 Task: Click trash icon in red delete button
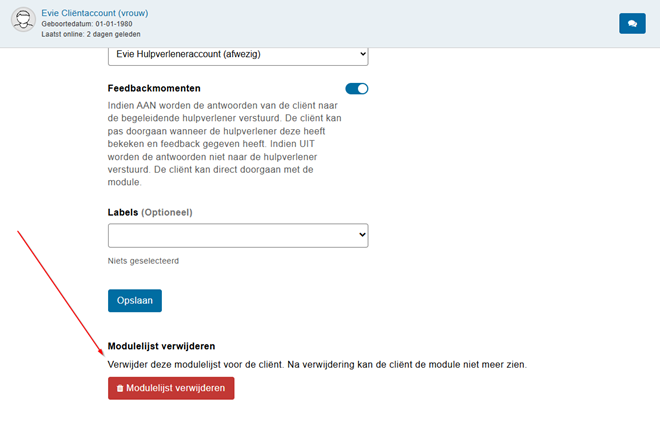pyautogui.click(x=120, y=388)
